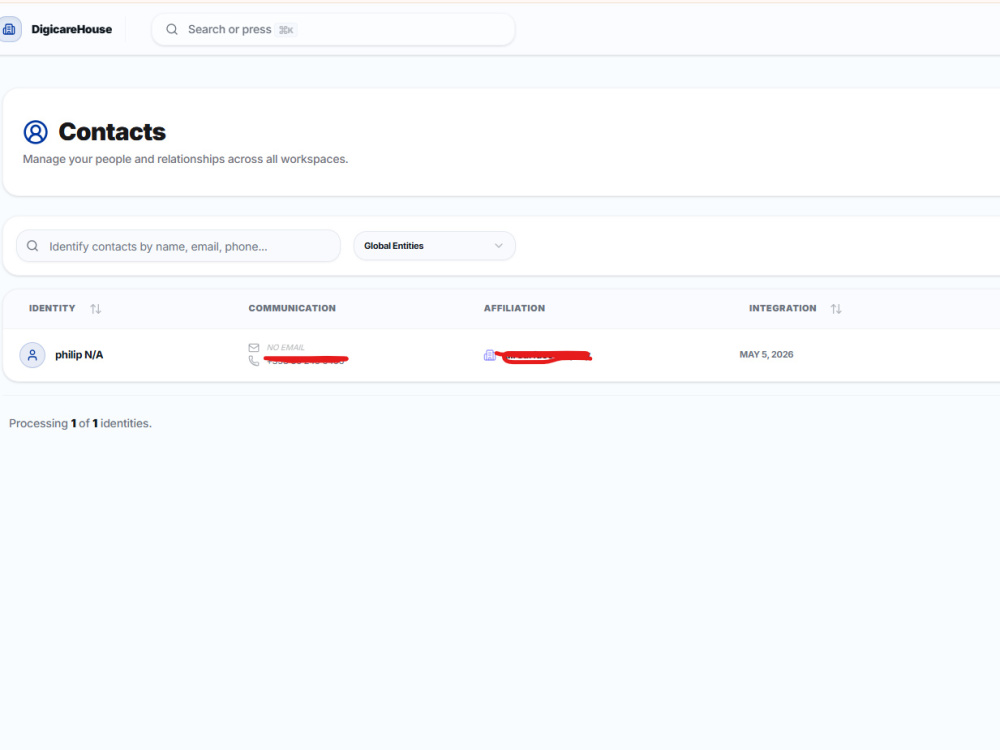Click the Communication column header

point(292,309)
